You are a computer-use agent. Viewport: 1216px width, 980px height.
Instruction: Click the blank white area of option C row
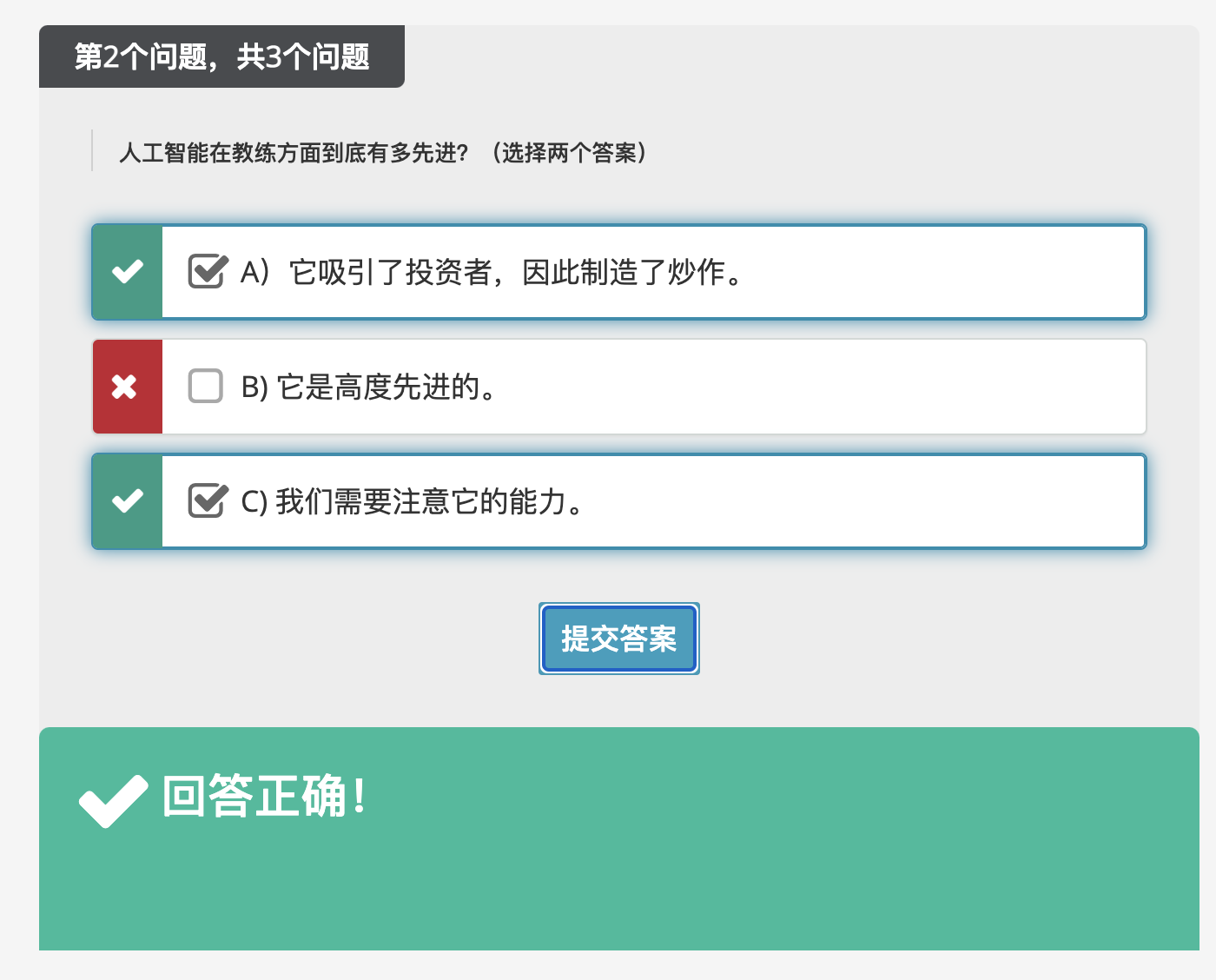click(x=869, y=502)
